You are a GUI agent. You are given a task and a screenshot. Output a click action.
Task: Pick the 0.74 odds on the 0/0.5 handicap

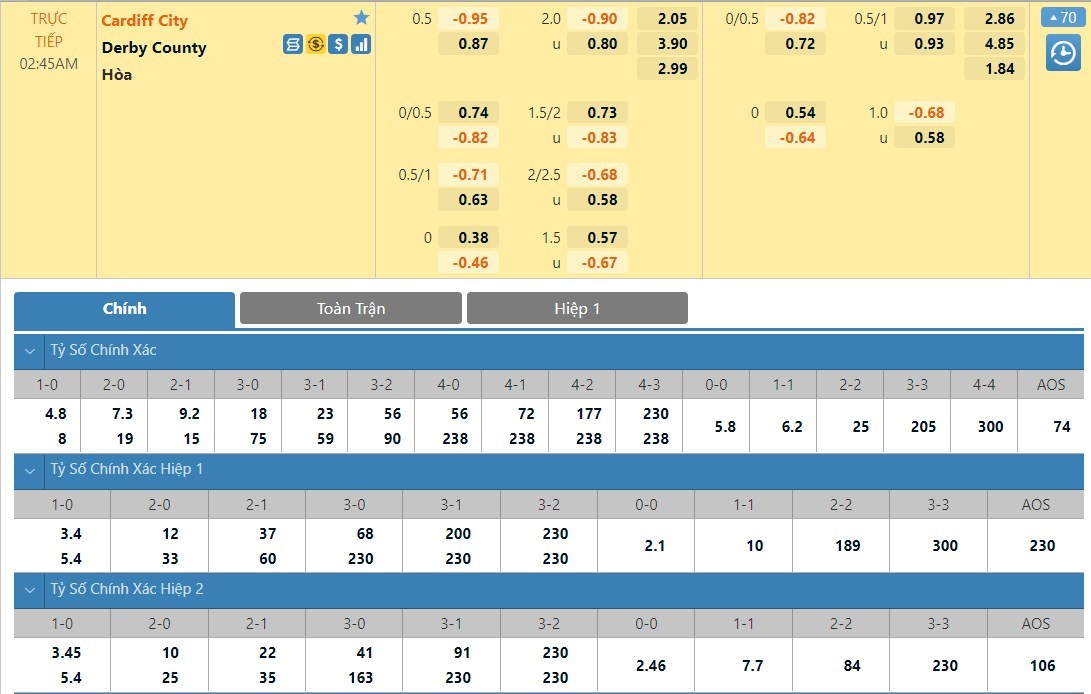click(469, 113)
